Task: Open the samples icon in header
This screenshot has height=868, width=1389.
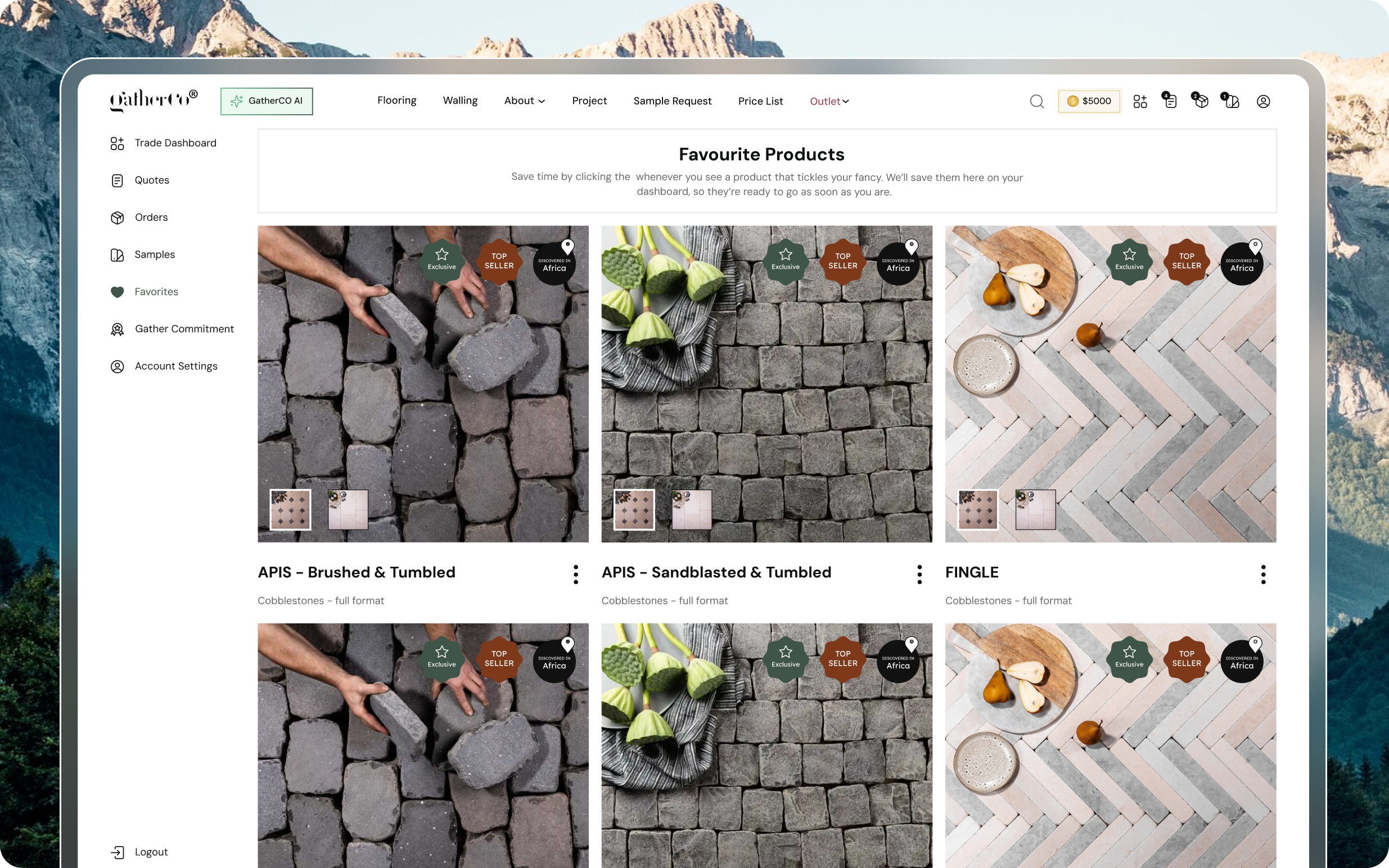Action: (x=1230, y=101)
